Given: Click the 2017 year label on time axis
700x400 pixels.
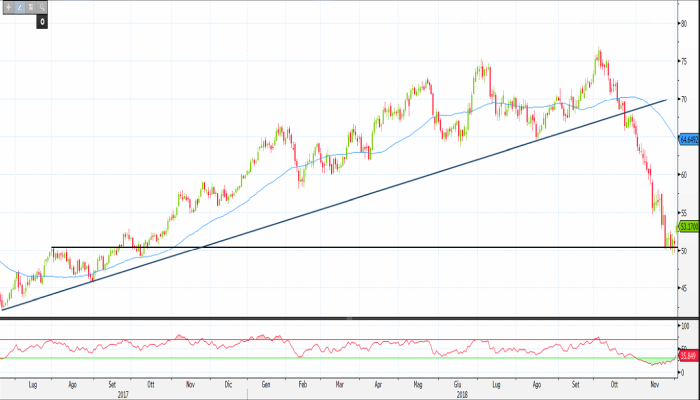Looking at the screenshot, I should pyautogui.click(x=122, y=393).
